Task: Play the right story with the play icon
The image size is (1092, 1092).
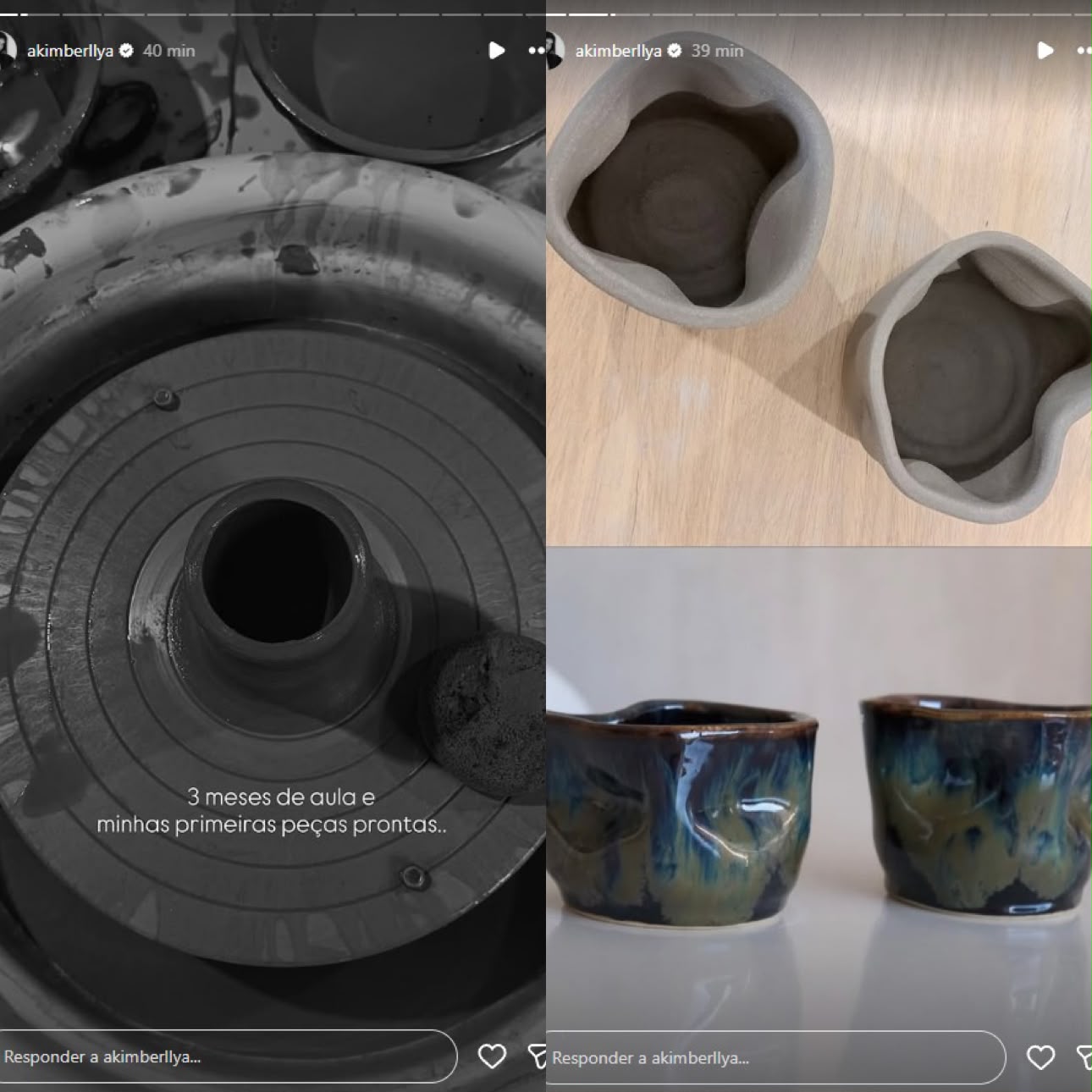Action: point(1045,51)
